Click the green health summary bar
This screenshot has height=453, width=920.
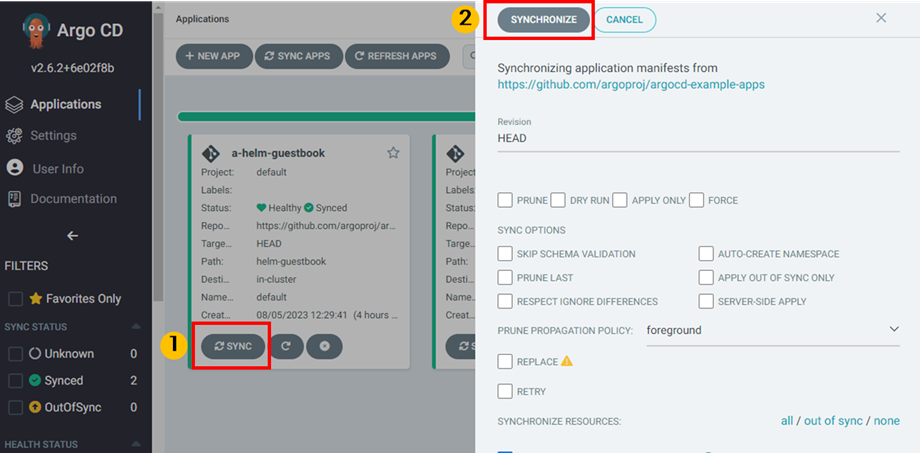point(326,117)
